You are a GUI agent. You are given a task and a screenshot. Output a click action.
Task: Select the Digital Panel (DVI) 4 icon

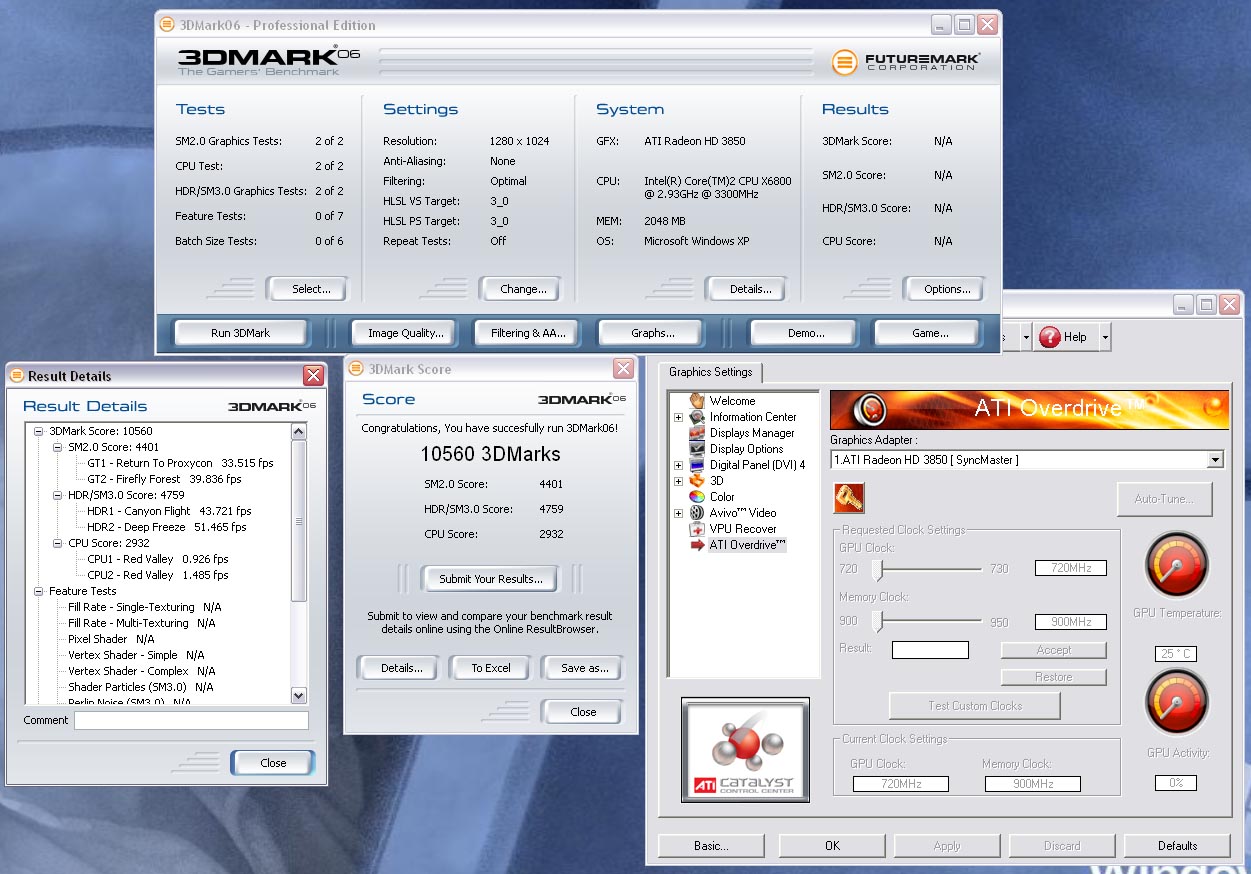(x=697, y=465)
